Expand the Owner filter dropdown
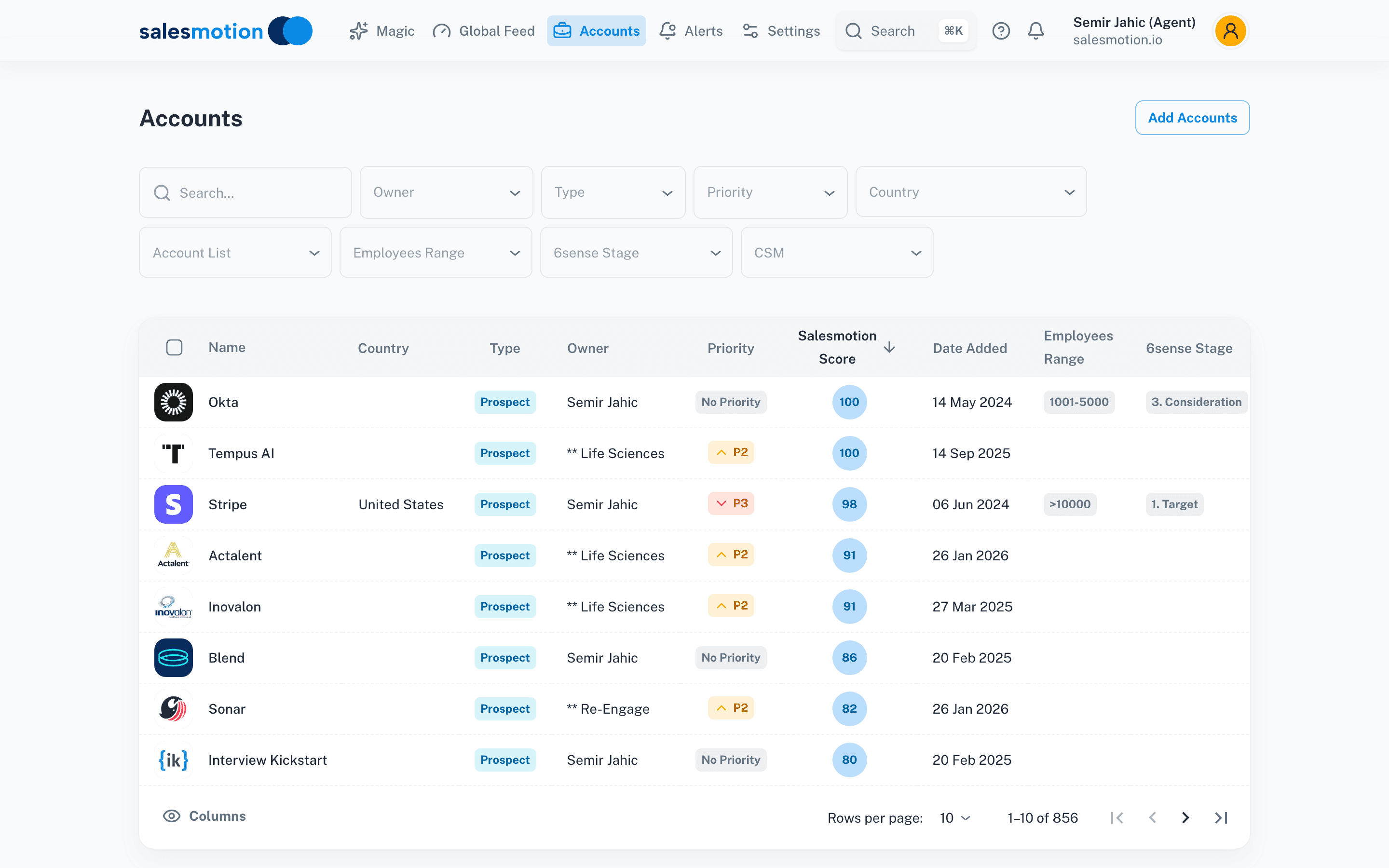Viewport: 1389px width, 868px height. click(446, 192)
